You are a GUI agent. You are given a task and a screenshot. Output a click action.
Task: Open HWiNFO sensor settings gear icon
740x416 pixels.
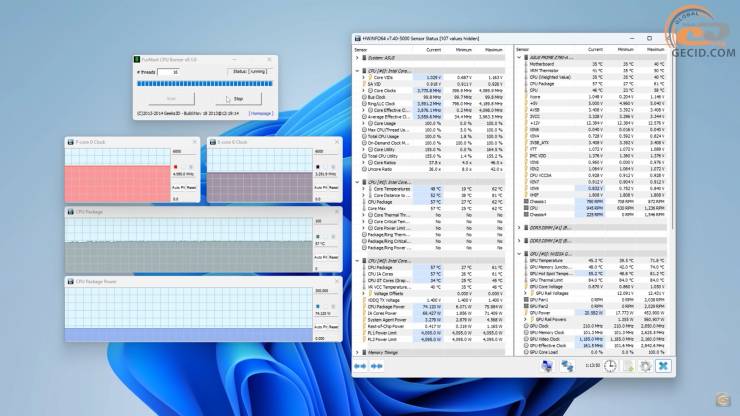coord(646,366)
